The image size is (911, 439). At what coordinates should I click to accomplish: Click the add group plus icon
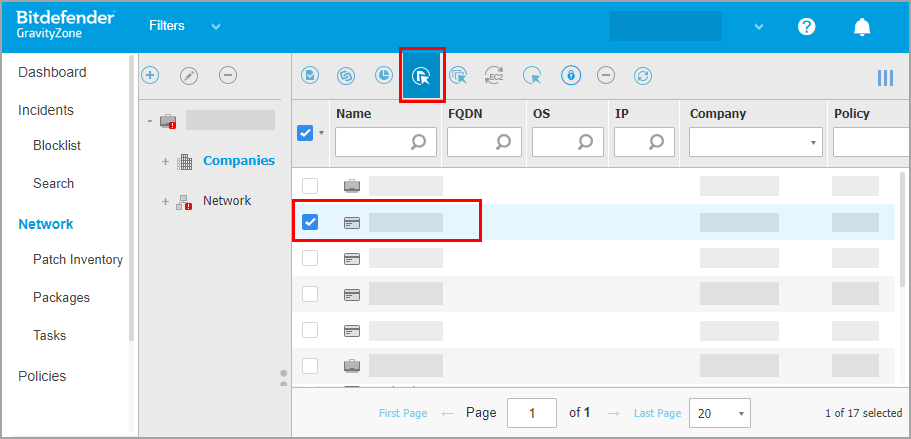click(150, 75)
